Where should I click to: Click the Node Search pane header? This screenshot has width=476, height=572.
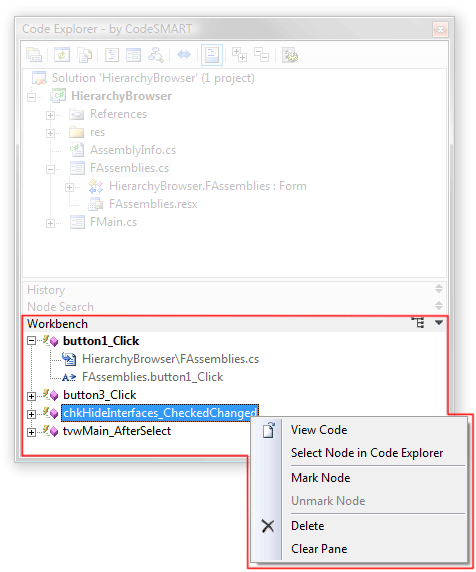pyautogui.click(x=234, y=307)
